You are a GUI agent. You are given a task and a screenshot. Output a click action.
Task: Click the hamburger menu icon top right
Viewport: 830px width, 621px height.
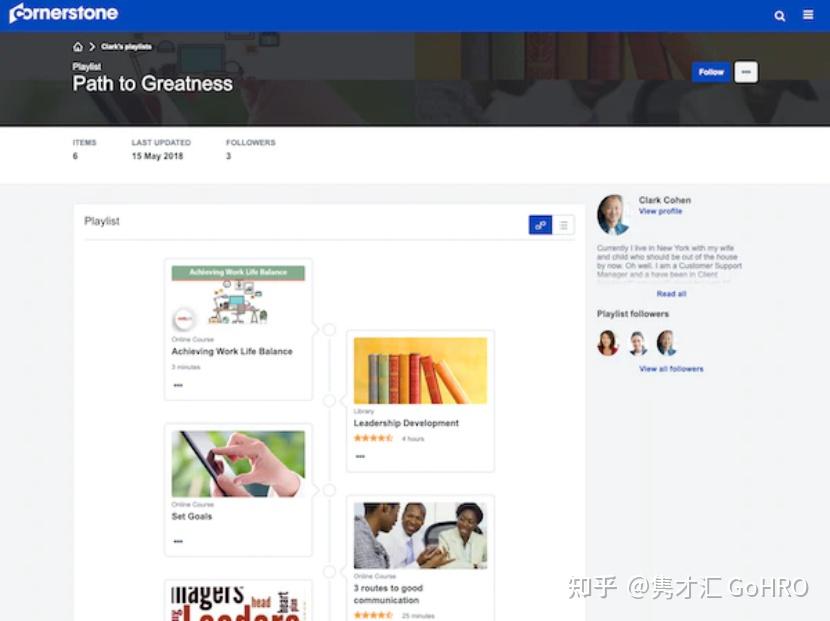coord(809,15)
